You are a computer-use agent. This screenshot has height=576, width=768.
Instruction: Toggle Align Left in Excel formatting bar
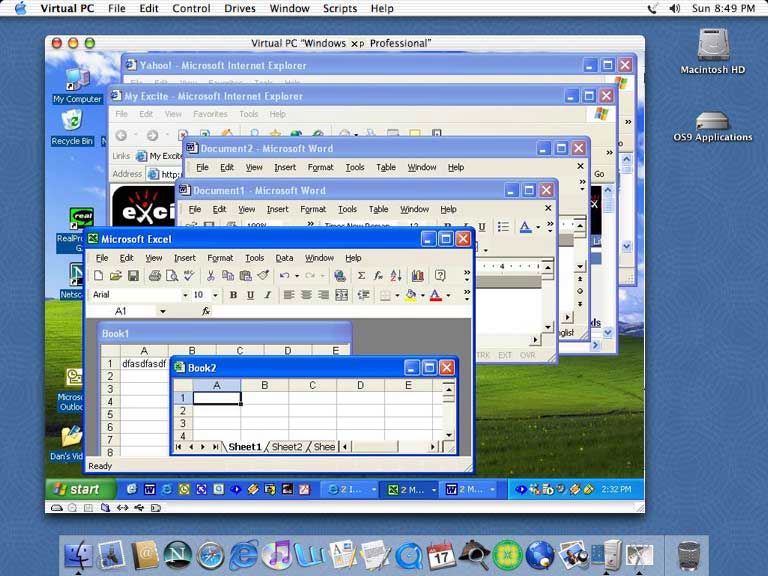[x=289, y=295]
